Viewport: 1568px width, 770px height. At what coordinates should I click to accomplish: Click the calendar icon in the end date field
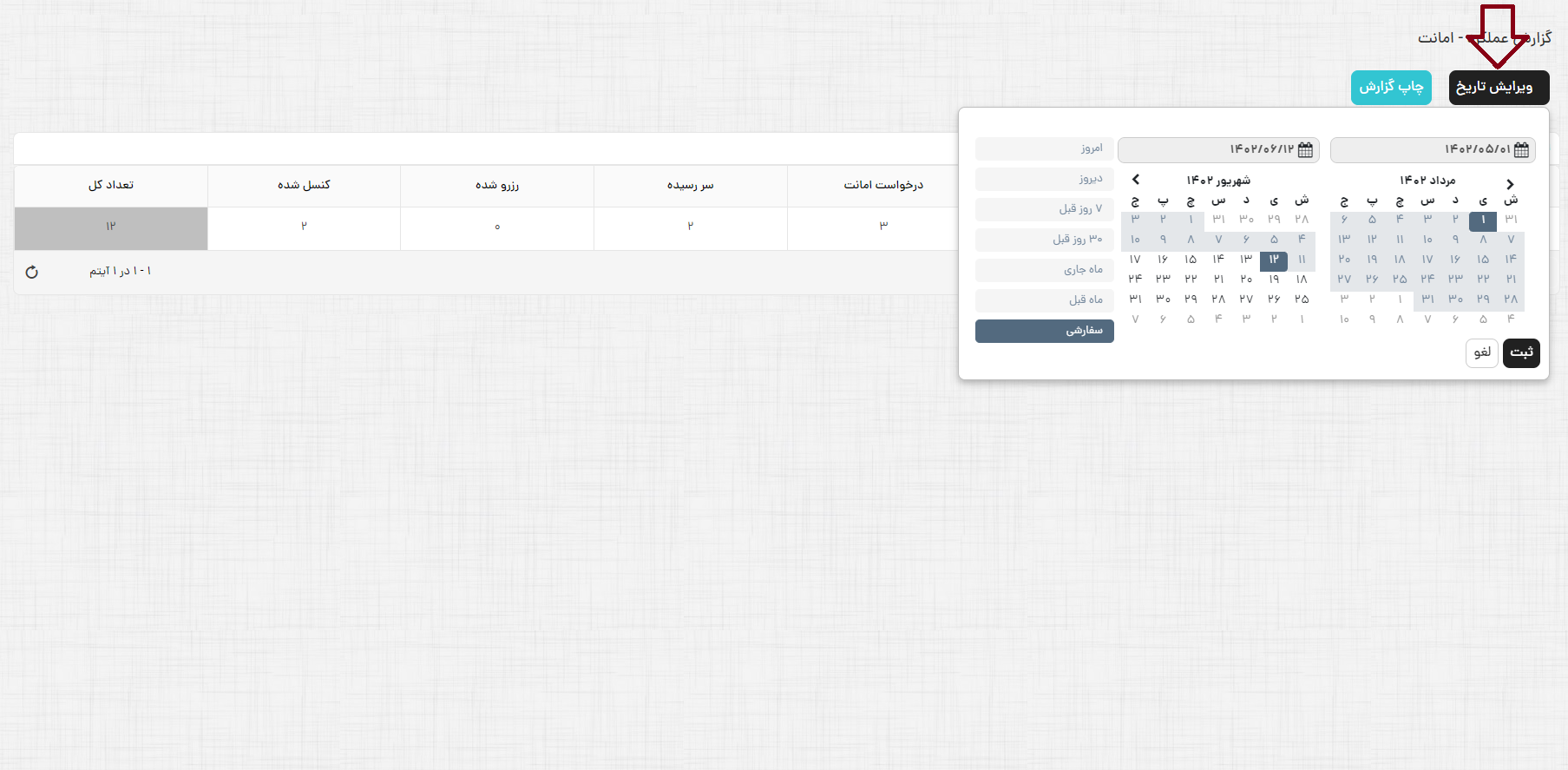click(1305, 150)
